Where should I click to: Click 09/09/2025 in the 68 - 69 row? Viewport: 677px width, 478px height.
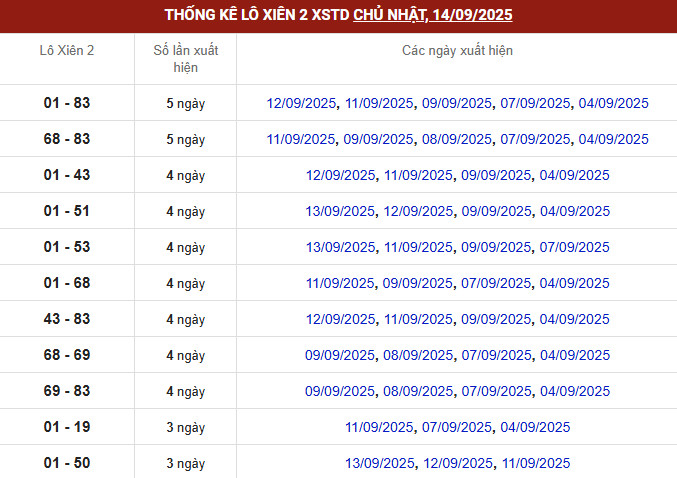click(340, 355)
